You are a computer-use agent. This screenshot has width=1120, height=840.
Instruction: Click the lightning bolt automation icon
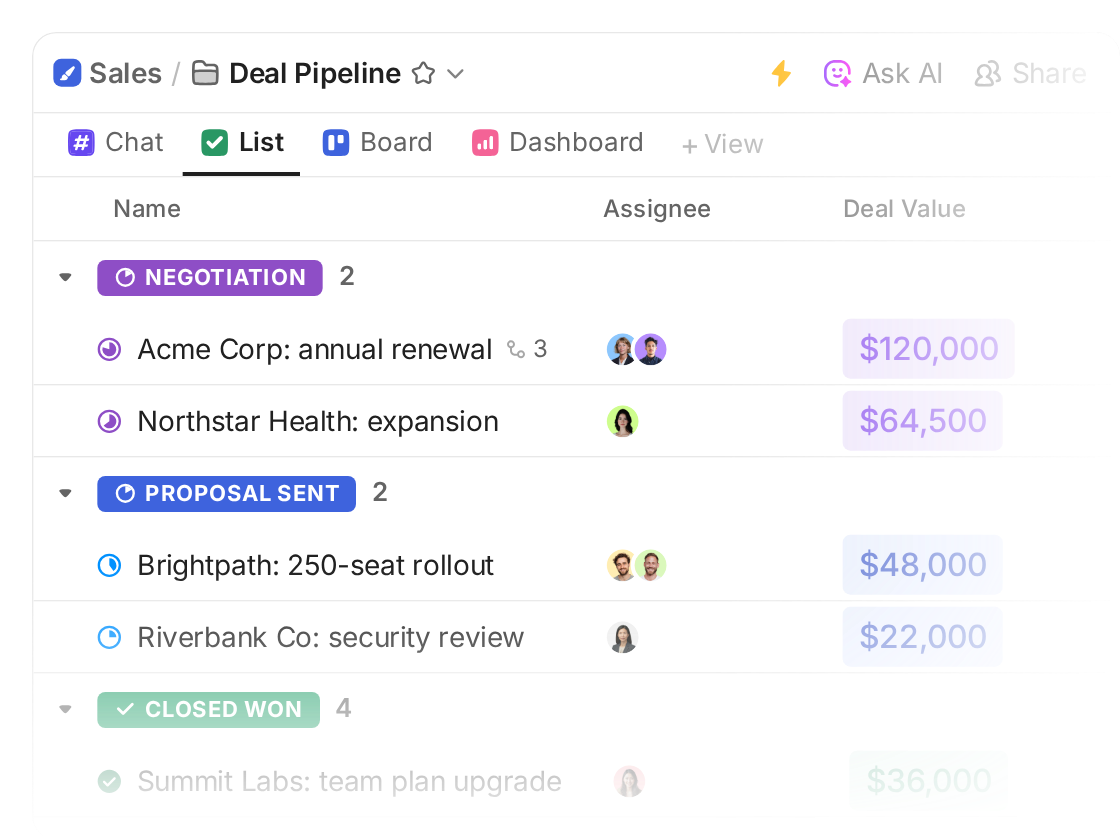[781, 73]
